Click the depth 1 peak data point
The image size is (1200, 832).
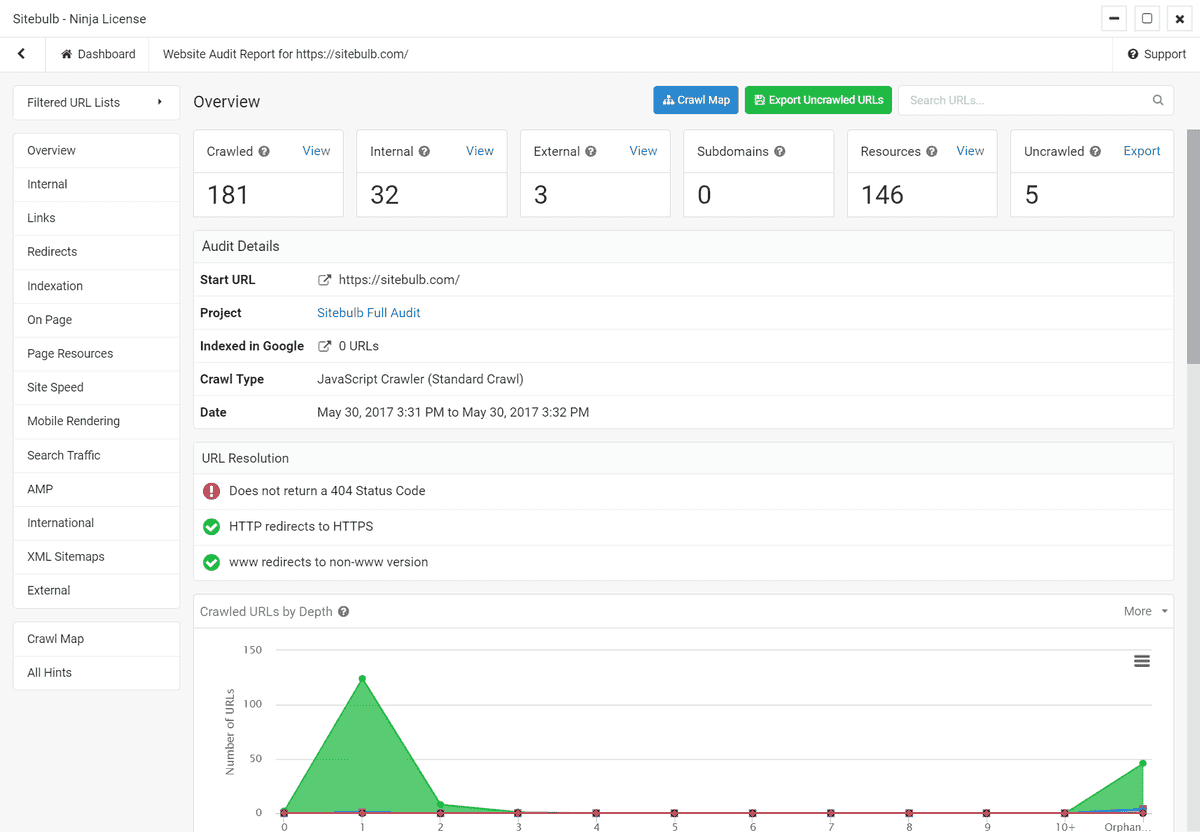[x=362, y=679]
